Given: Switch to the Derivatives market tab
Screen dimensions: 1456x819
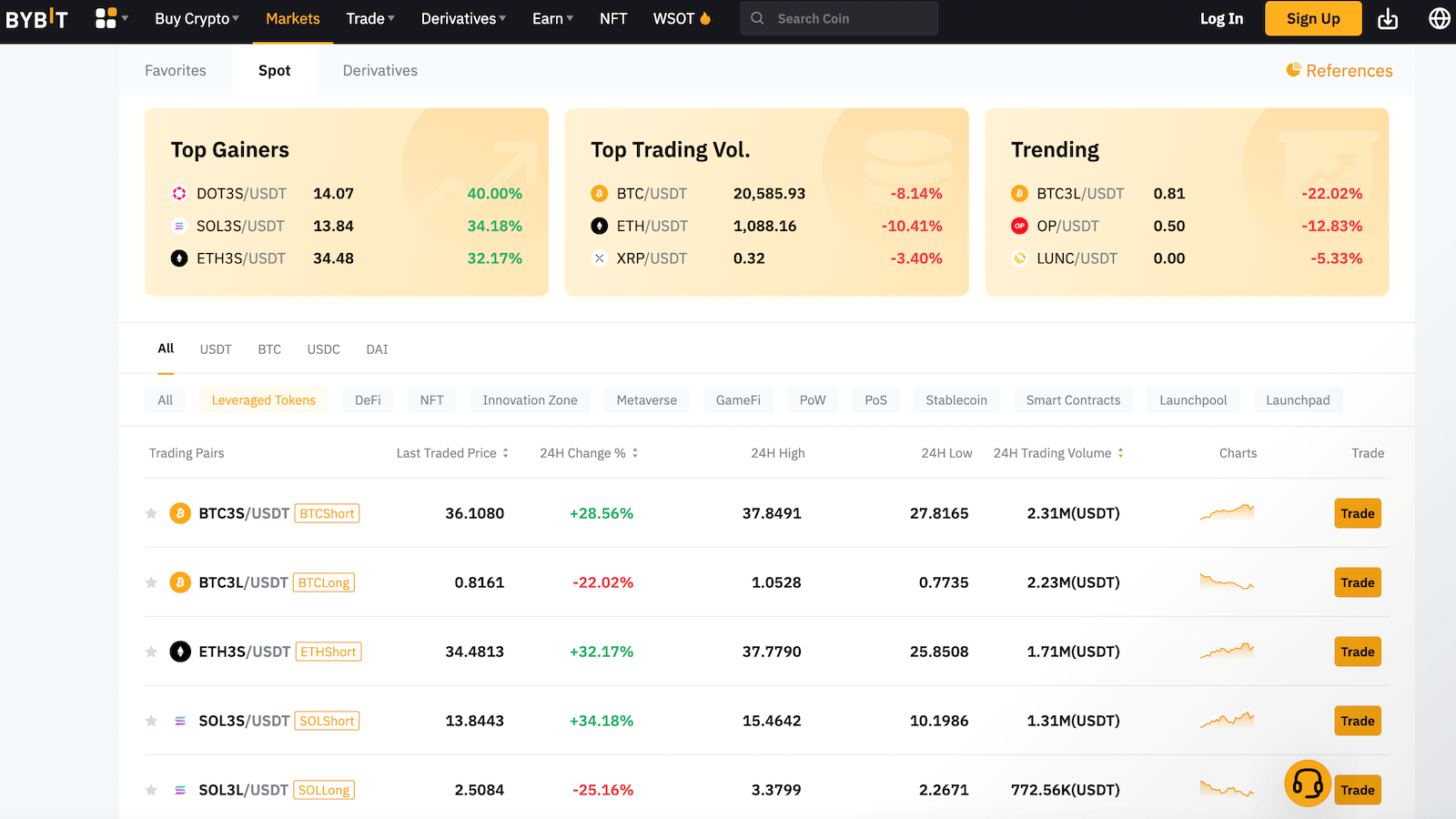Looking at the screenshot, I should [380, 70].
